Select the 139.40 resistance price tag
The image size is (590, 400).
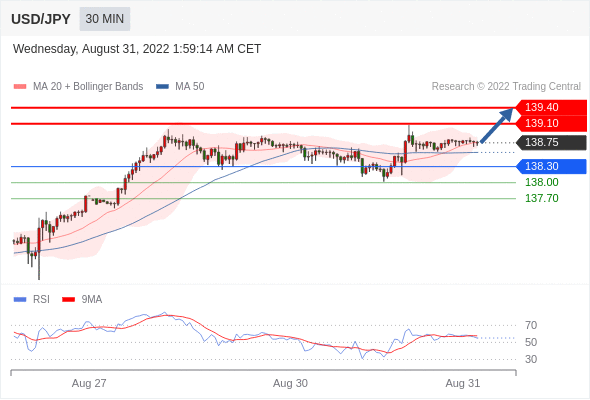point(551,107)
